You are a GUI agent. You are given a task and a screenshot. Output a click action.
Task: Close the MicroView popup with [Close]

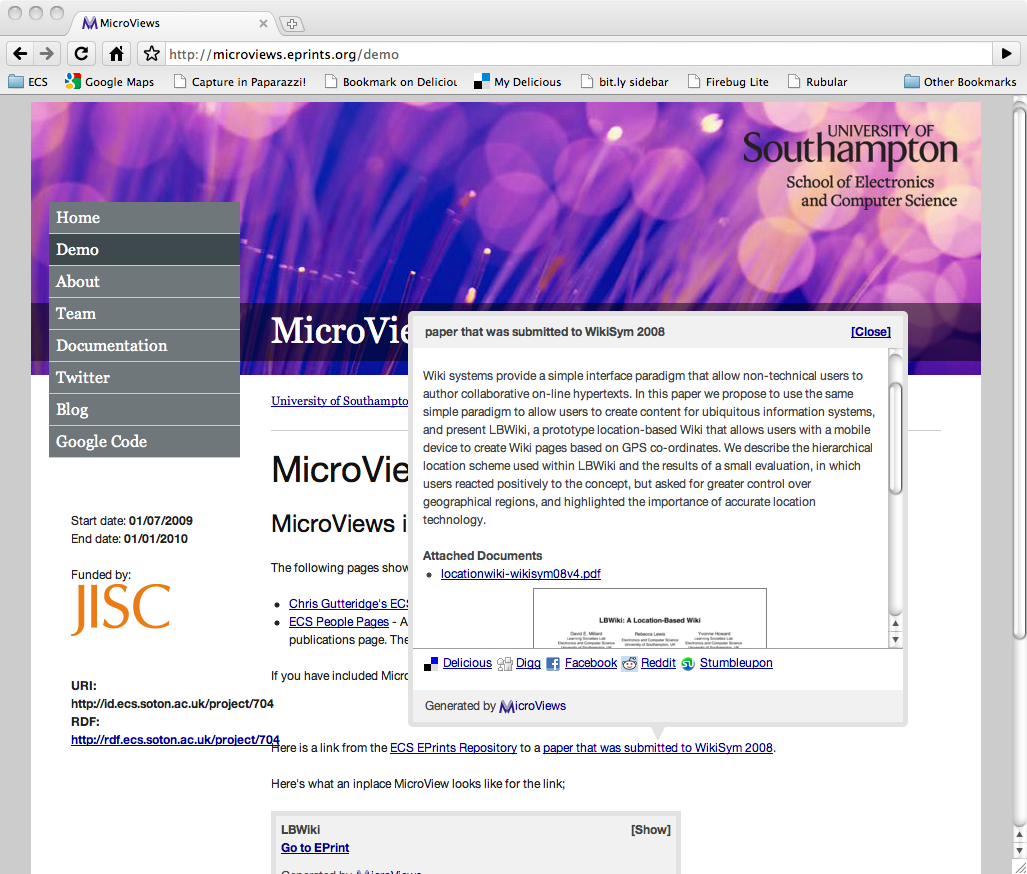[870, 332]
